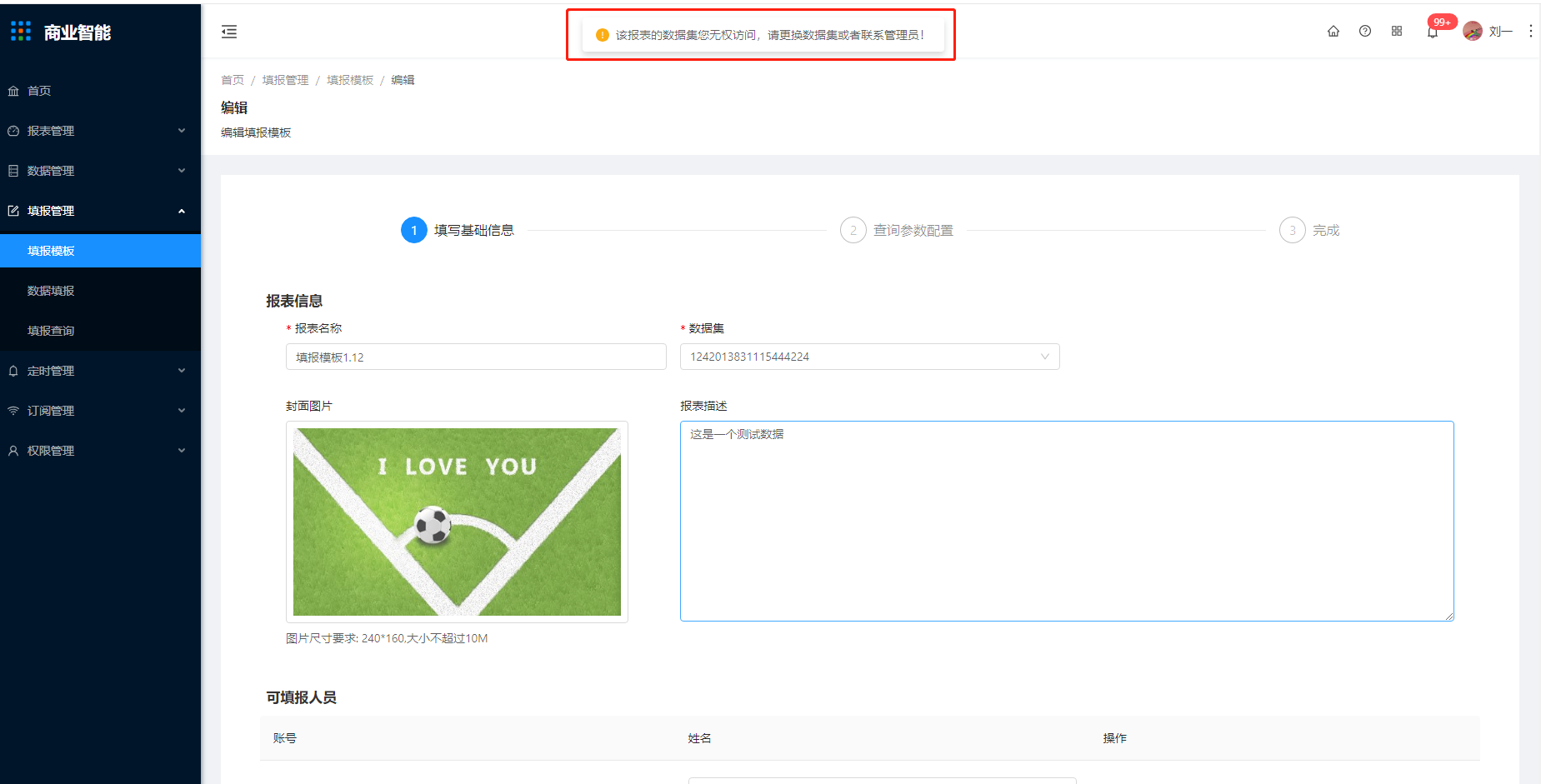
Task: Click step 3 完成
Action: [1309, 230]
